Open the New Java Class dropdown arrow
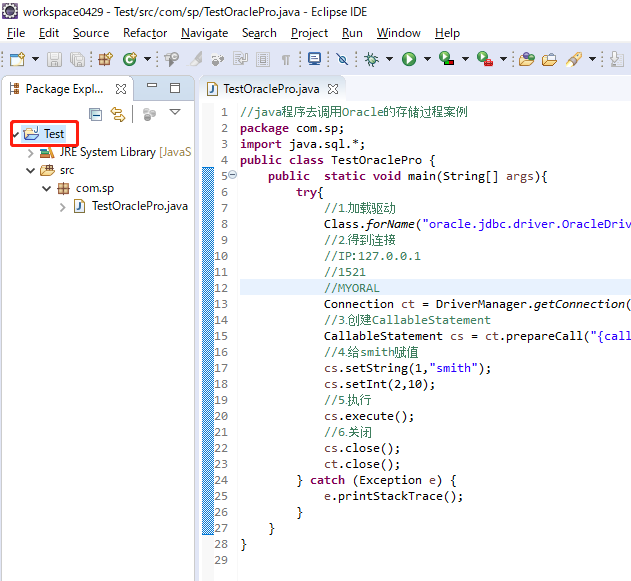 click(x=148, y=59)
